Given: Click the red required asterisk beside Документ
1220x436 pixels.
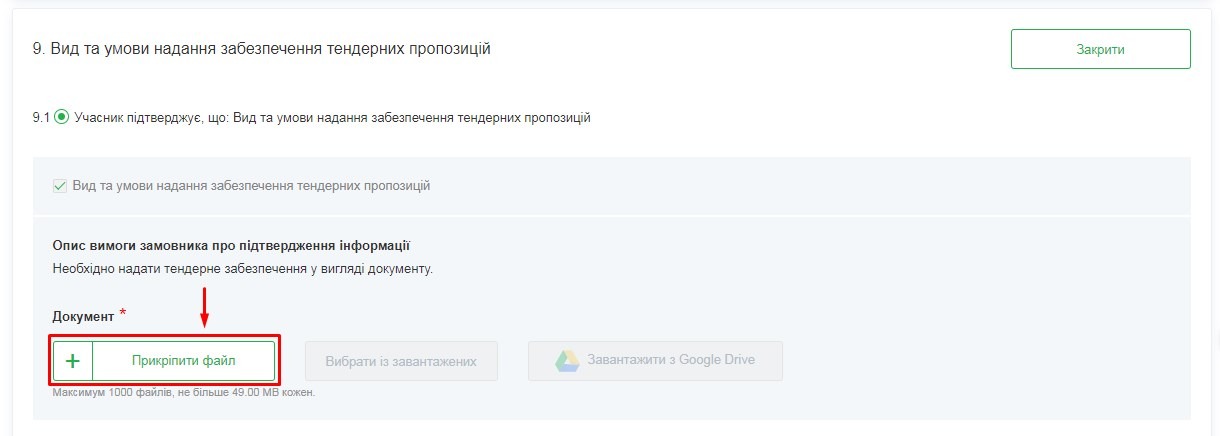Looking at the screenshot, I should 123,314.
